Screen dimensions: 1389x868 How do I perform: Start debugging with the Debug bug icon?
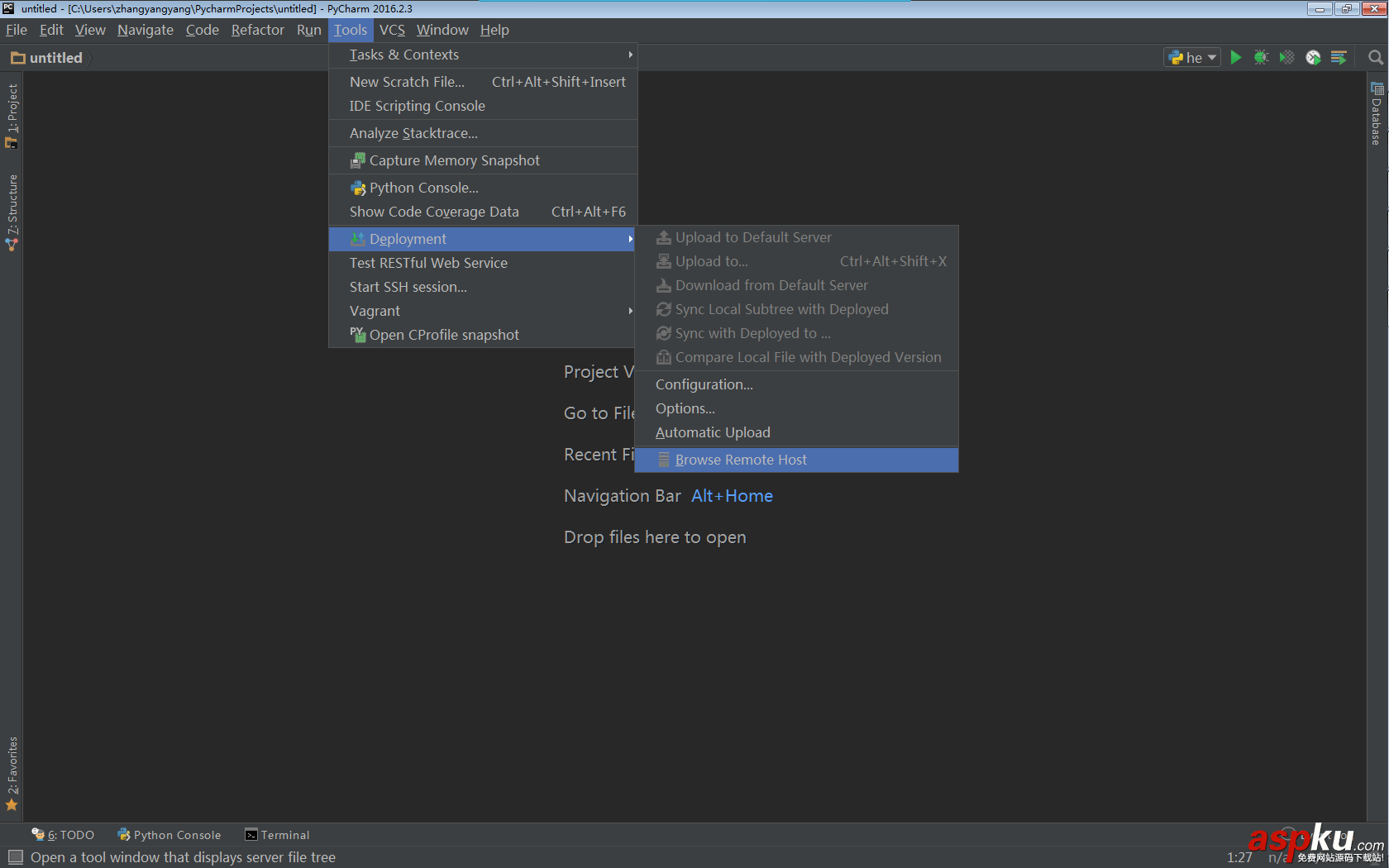[x=1261, y=57]
